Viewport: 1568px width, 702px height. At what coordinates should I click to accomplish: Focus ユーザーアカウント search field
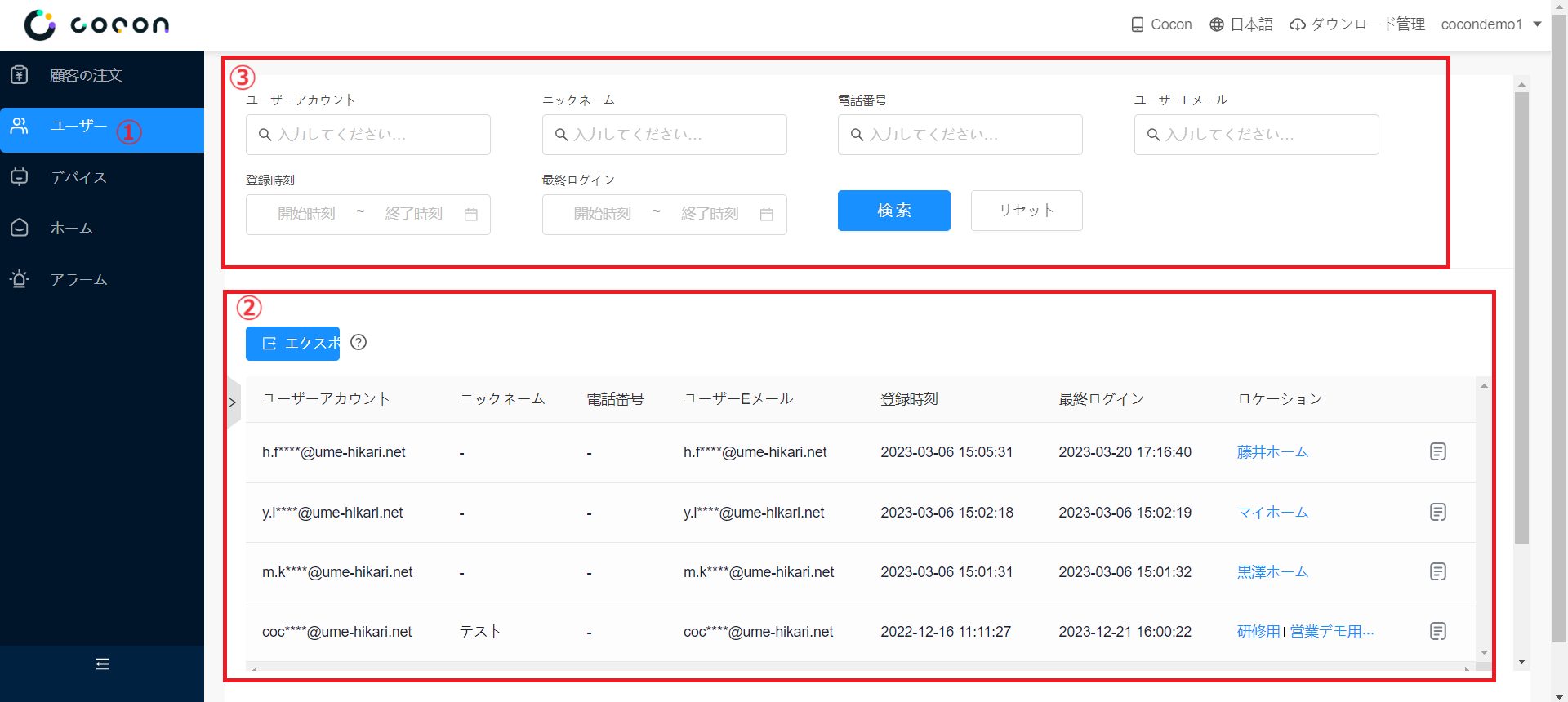[368, 135]
